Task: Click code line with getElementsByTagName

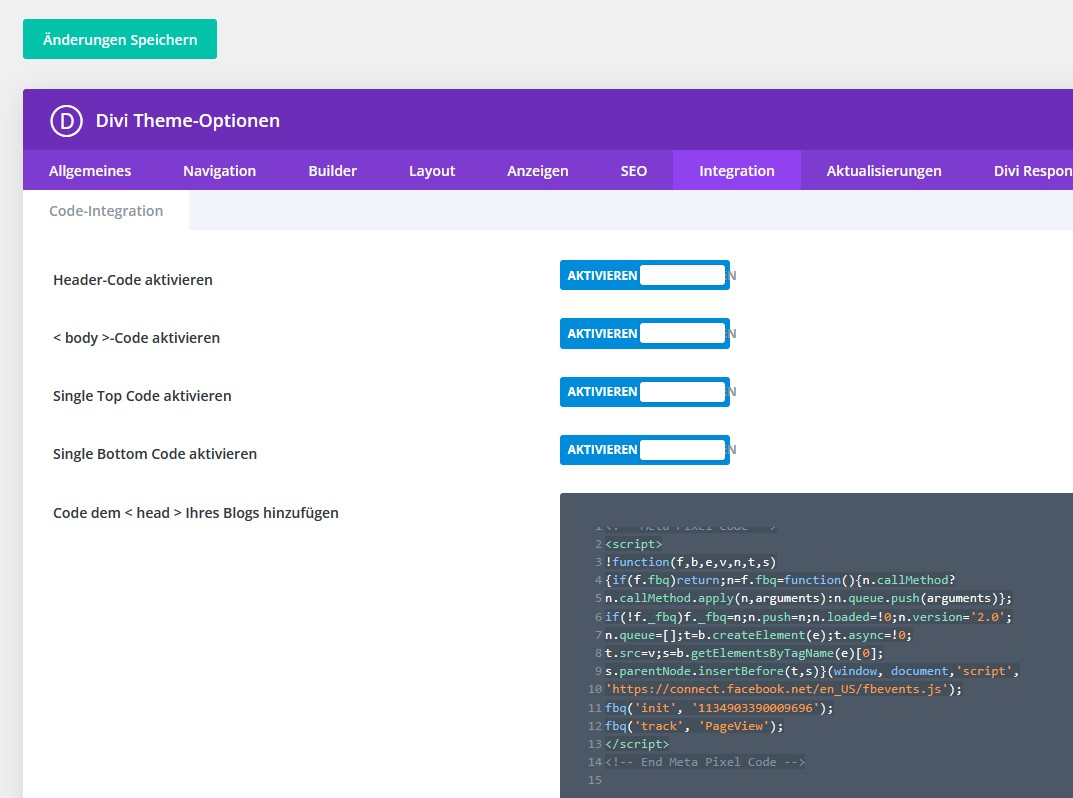Action: tap(745, 653)
